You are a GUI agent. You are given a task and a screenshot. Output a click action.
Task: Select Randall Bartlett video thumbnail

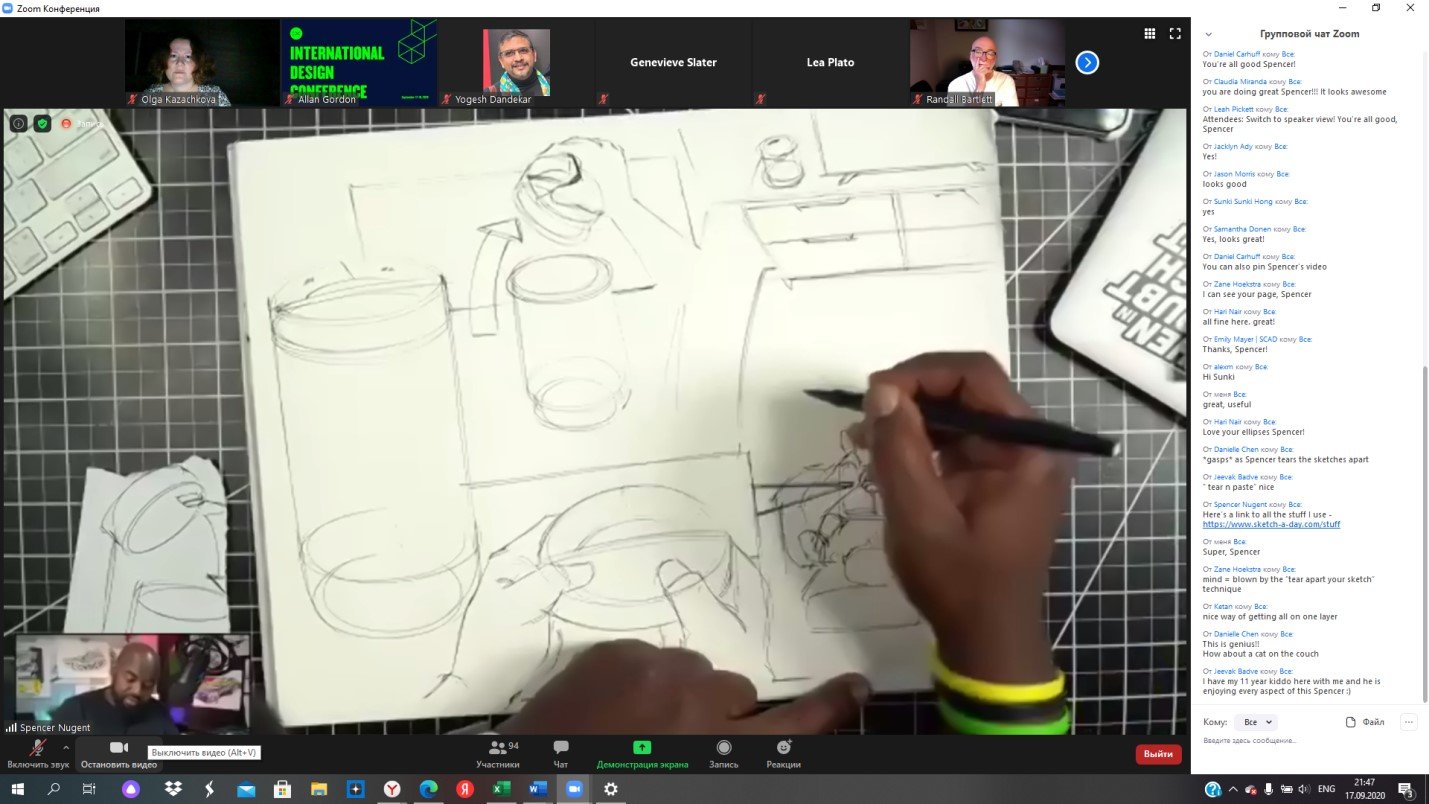tap(987, 62)
